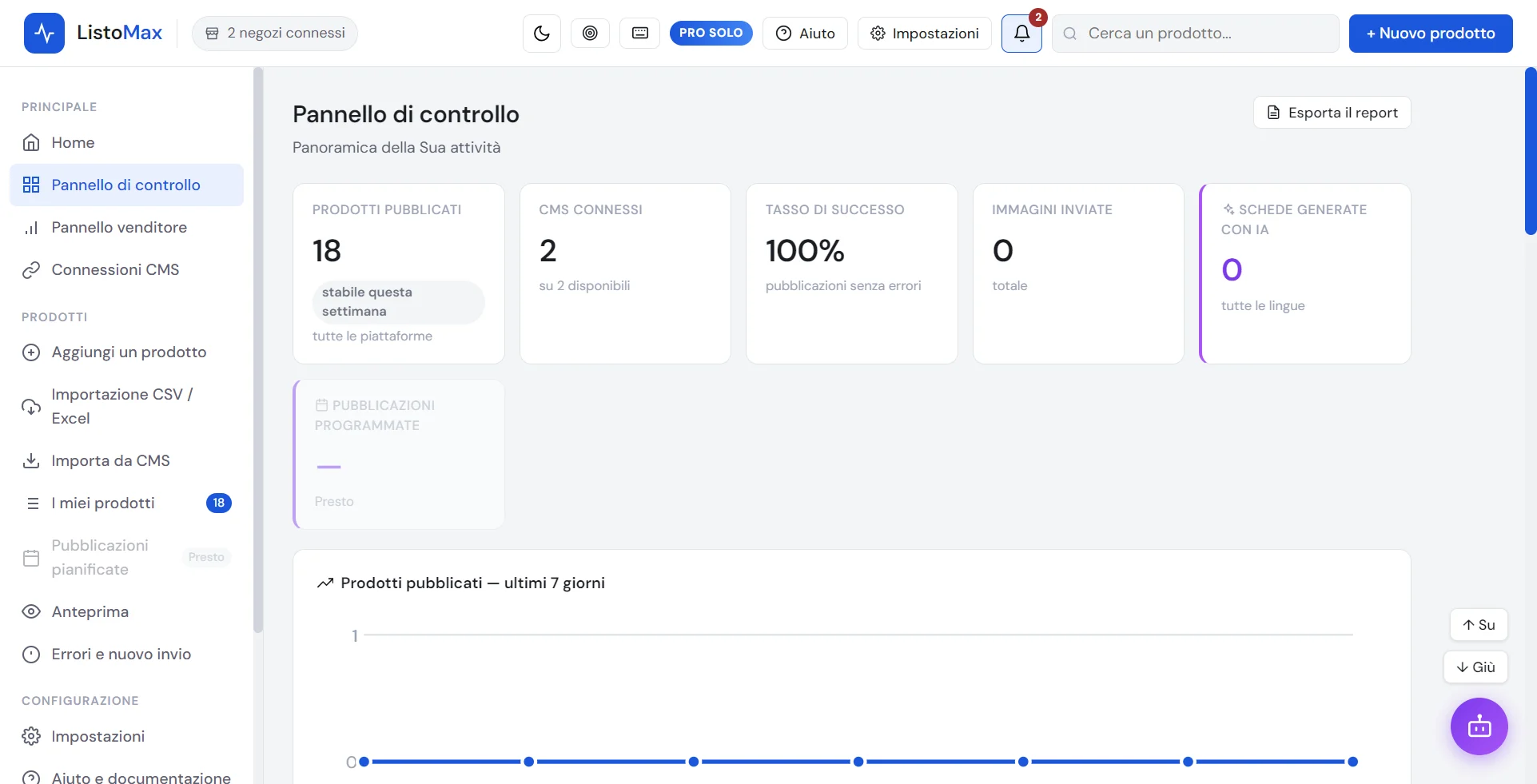Click the Giù scroll-down button
The width and height of the screenshot is (1537, 784).
1475,667
